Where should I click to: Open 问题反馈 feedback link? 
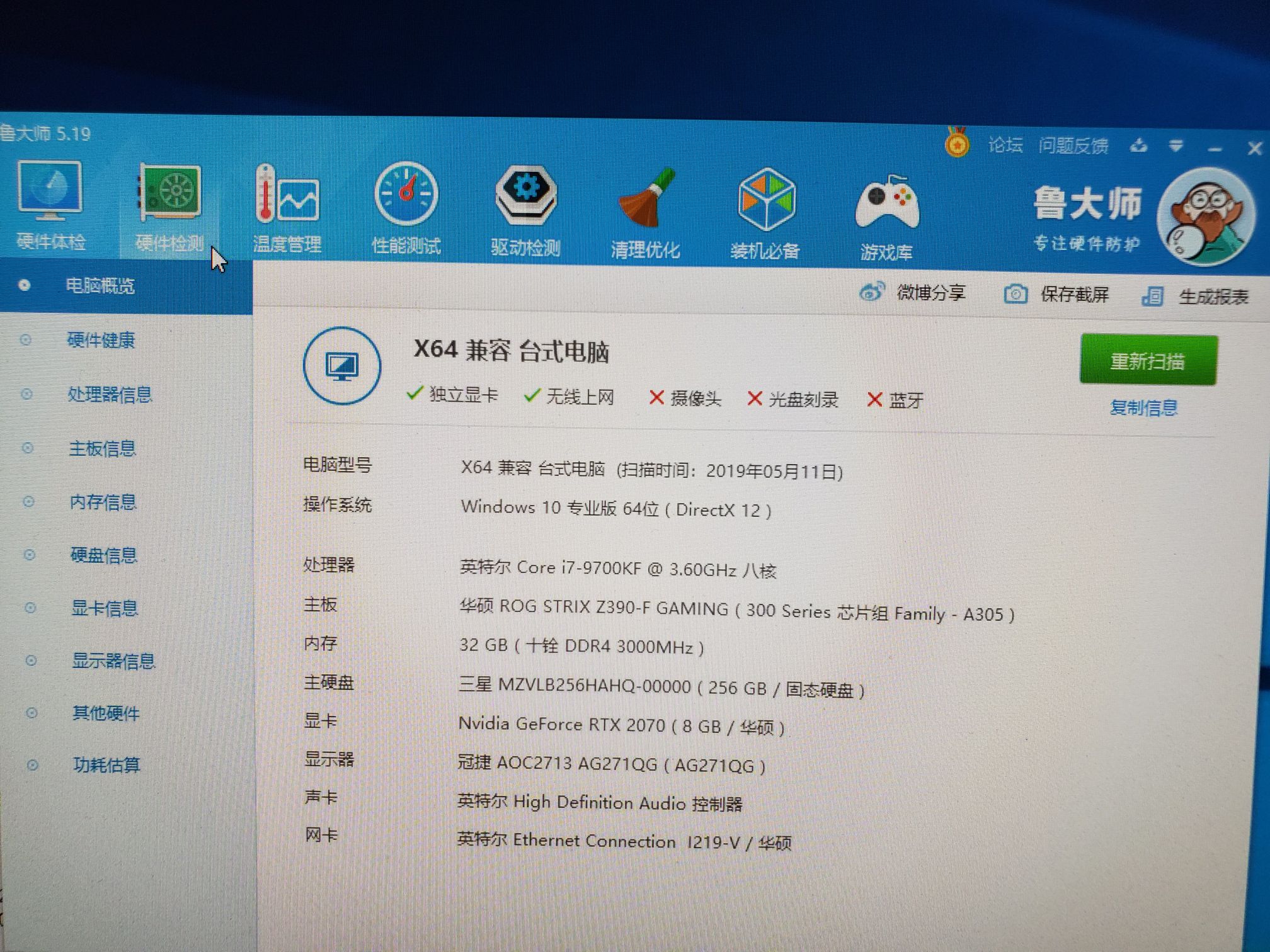pos(1073,146)
